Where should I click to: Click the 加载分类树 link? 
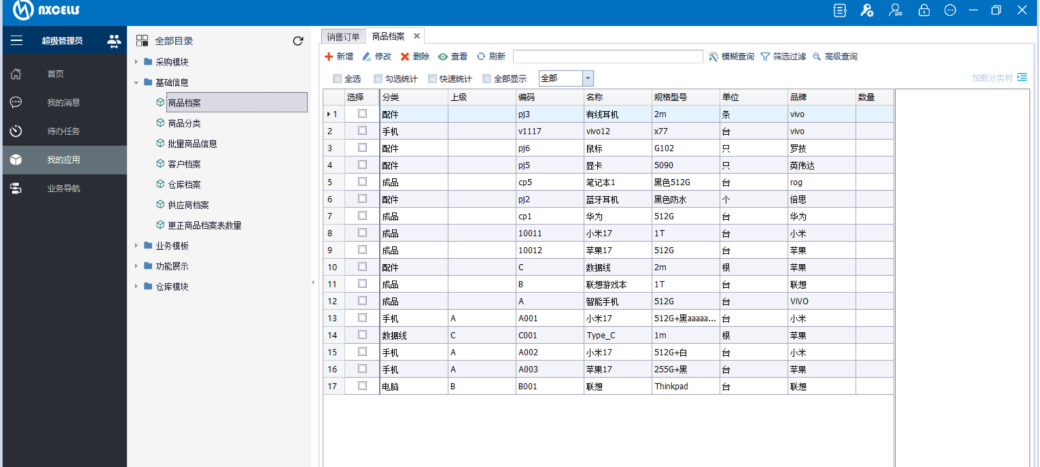coord(992,78)
